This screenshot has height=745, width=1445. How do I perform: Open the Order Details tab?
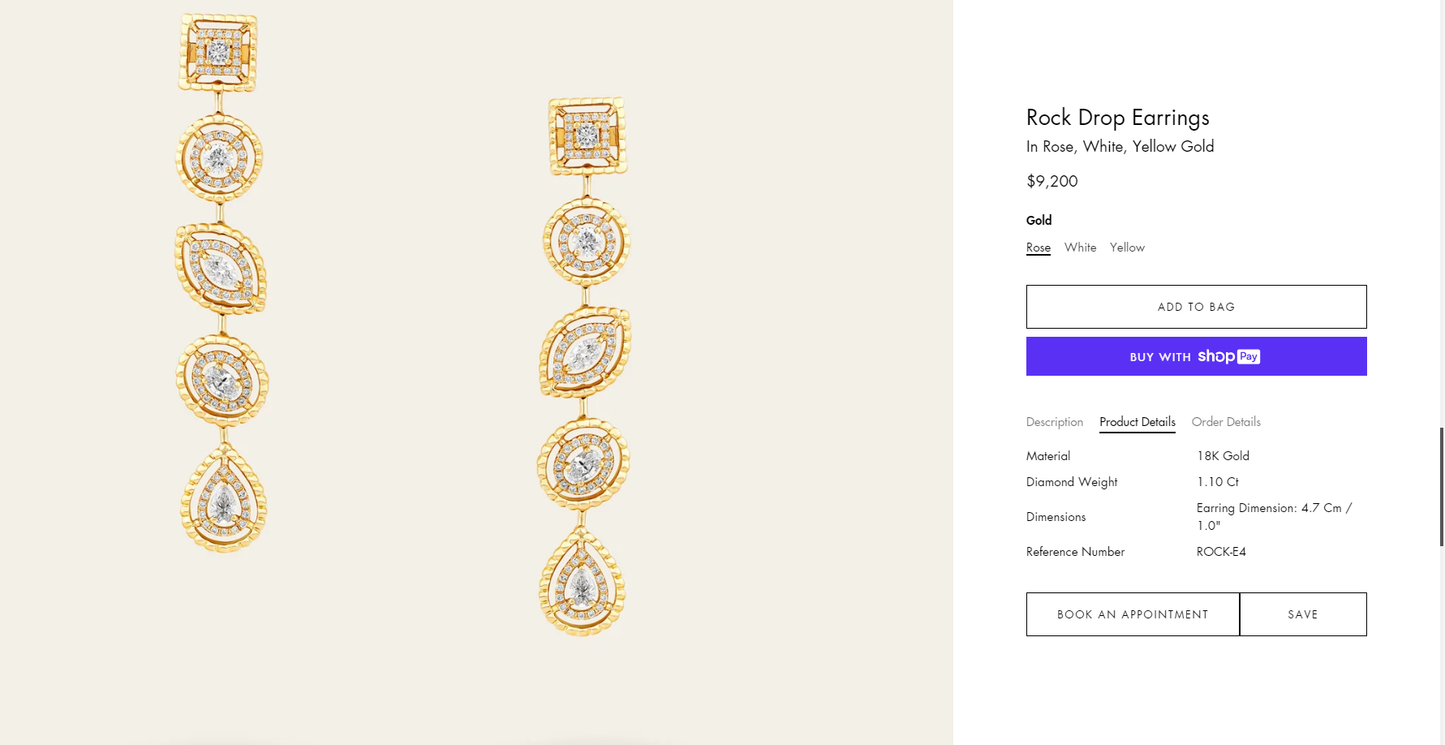(x=1226, y=422)
